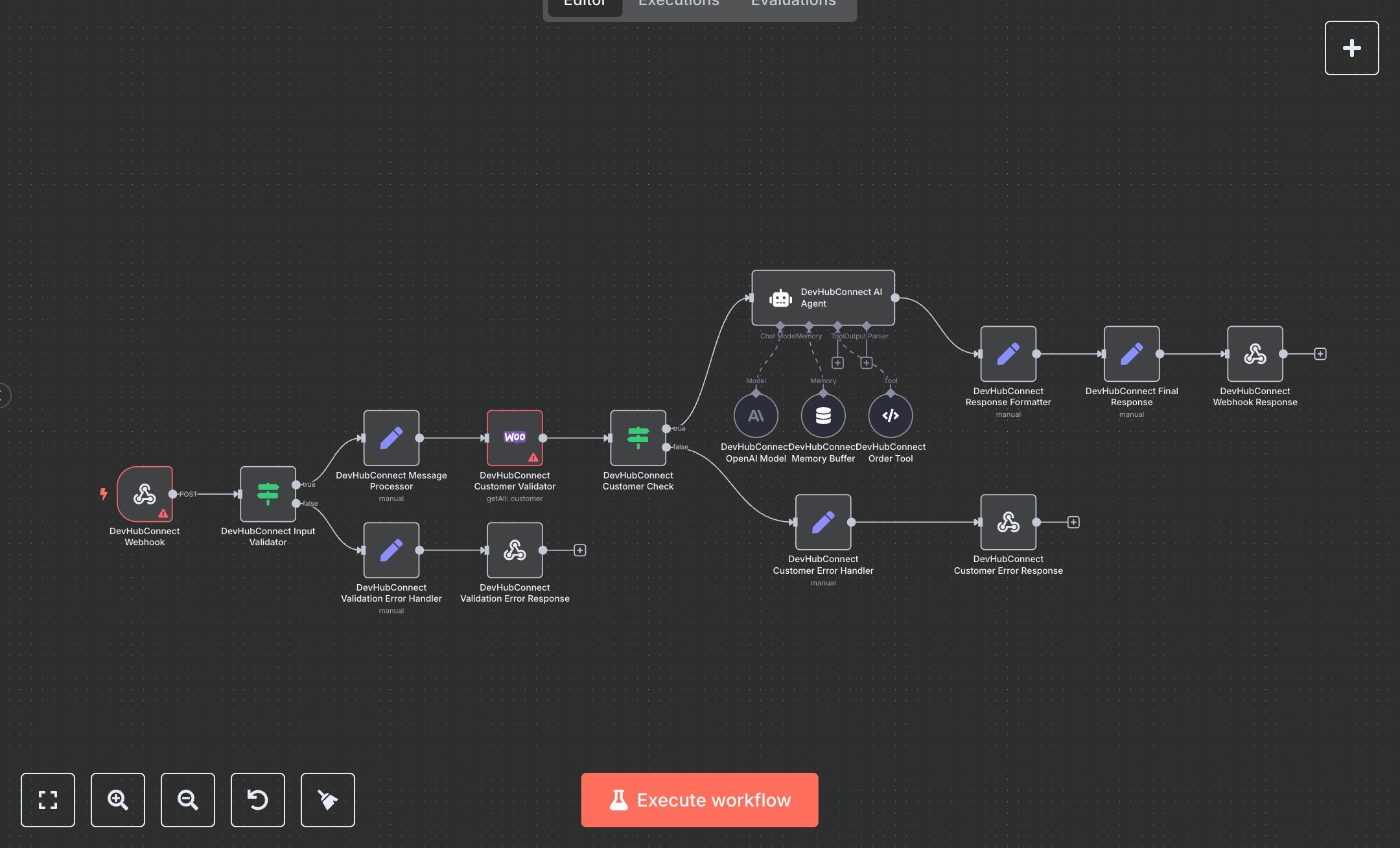Open the DevHubConnect AI Agent node
1400x848 pixels.
[x=822, y=298]
